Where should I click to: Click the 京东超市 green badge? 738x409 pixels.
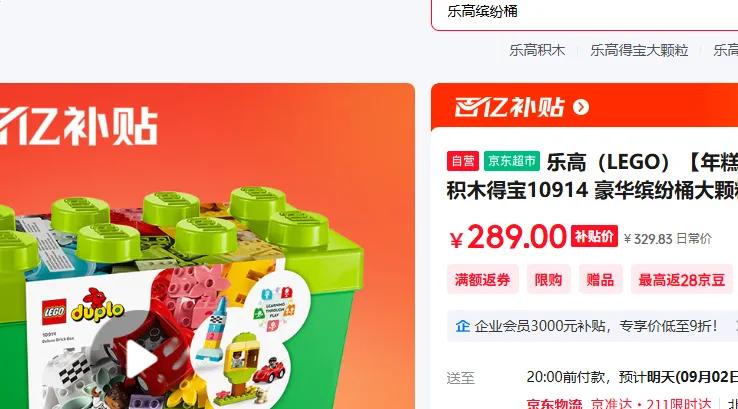point(512,161)
